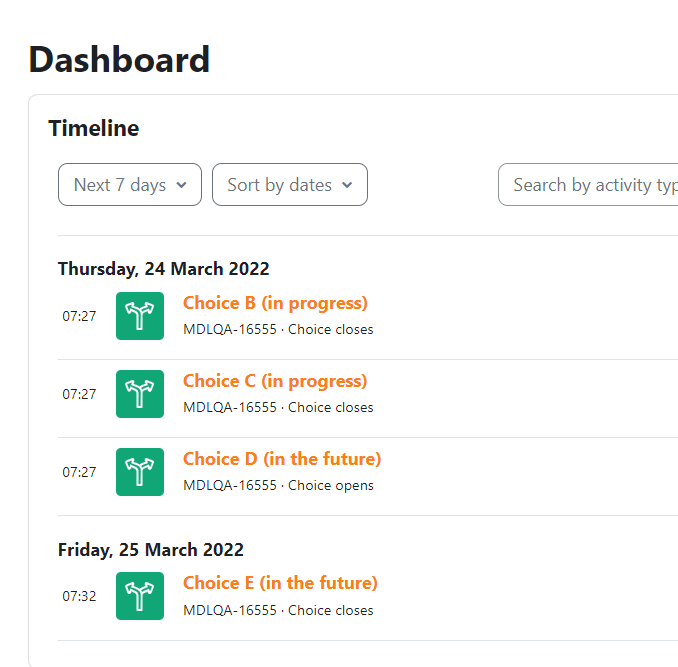Click Thursday, 24 March 2022 date header

(163, 269)
